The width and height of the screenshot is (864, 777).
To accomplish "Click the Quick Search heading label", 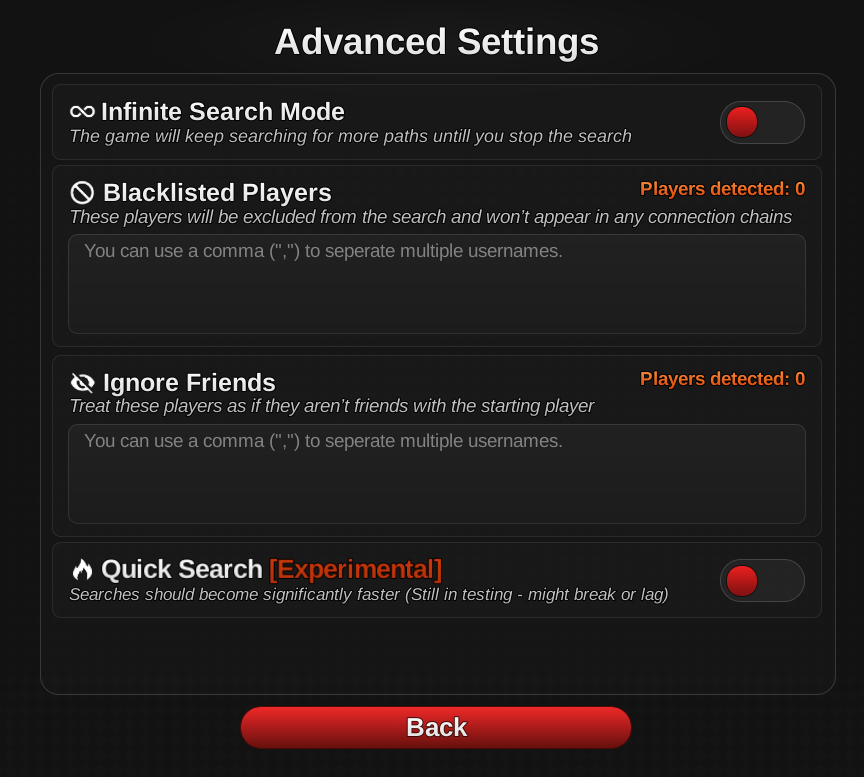I will click(x=182, y=569).
